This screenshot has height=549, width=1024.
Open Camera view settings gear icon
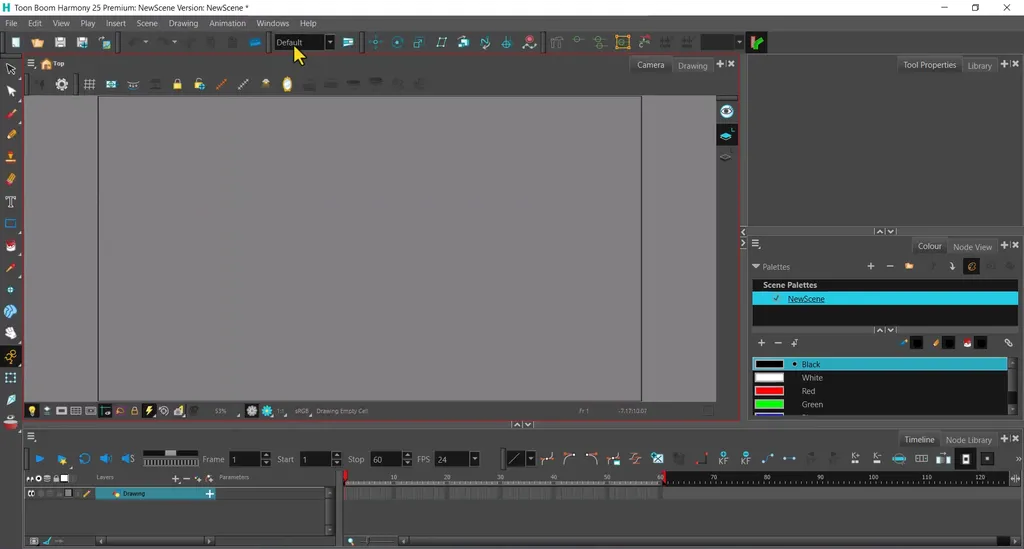[x=61, y=84]
